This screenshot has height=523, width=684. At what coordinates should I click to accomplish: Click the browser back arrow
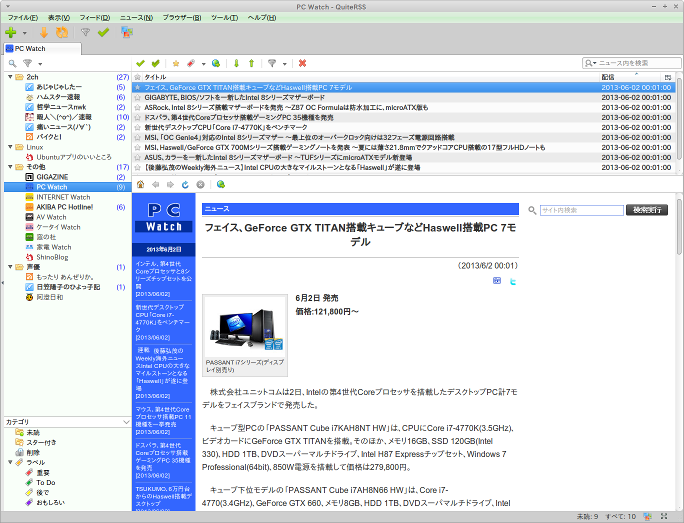(156, 185)
